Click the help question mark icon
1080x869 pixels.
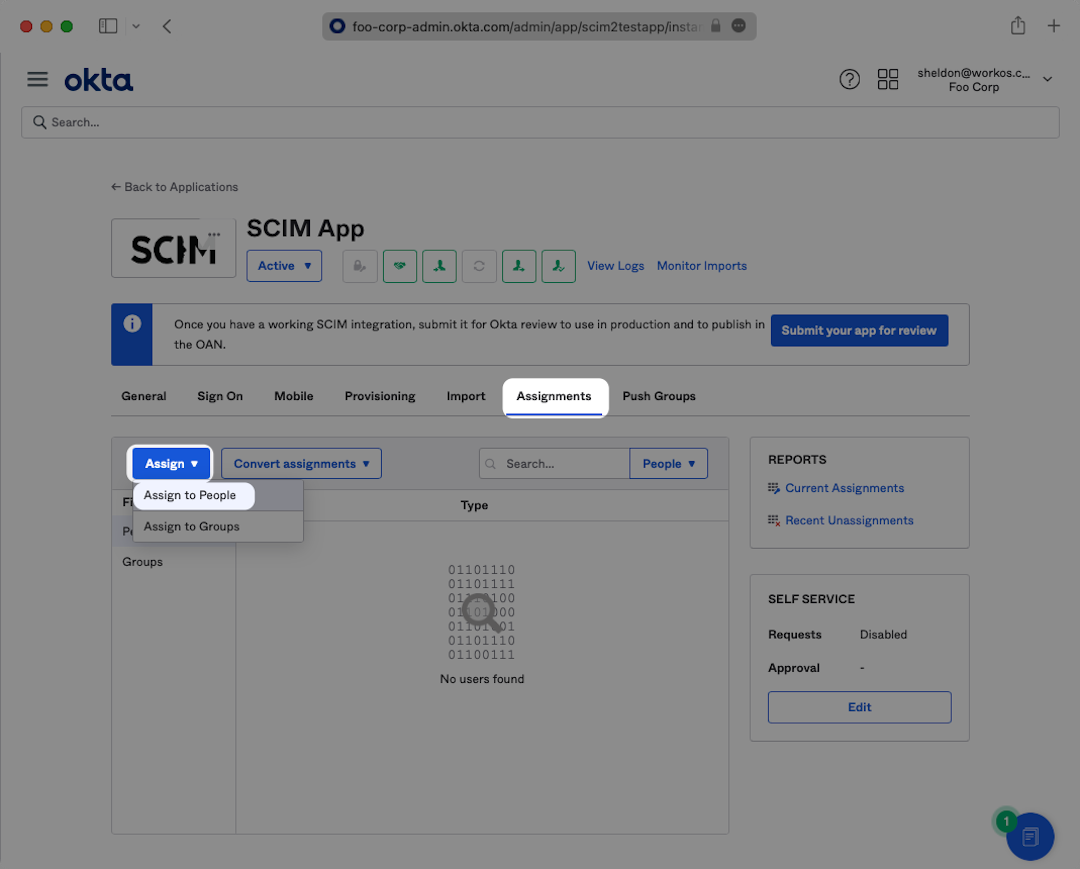[849, 80]
